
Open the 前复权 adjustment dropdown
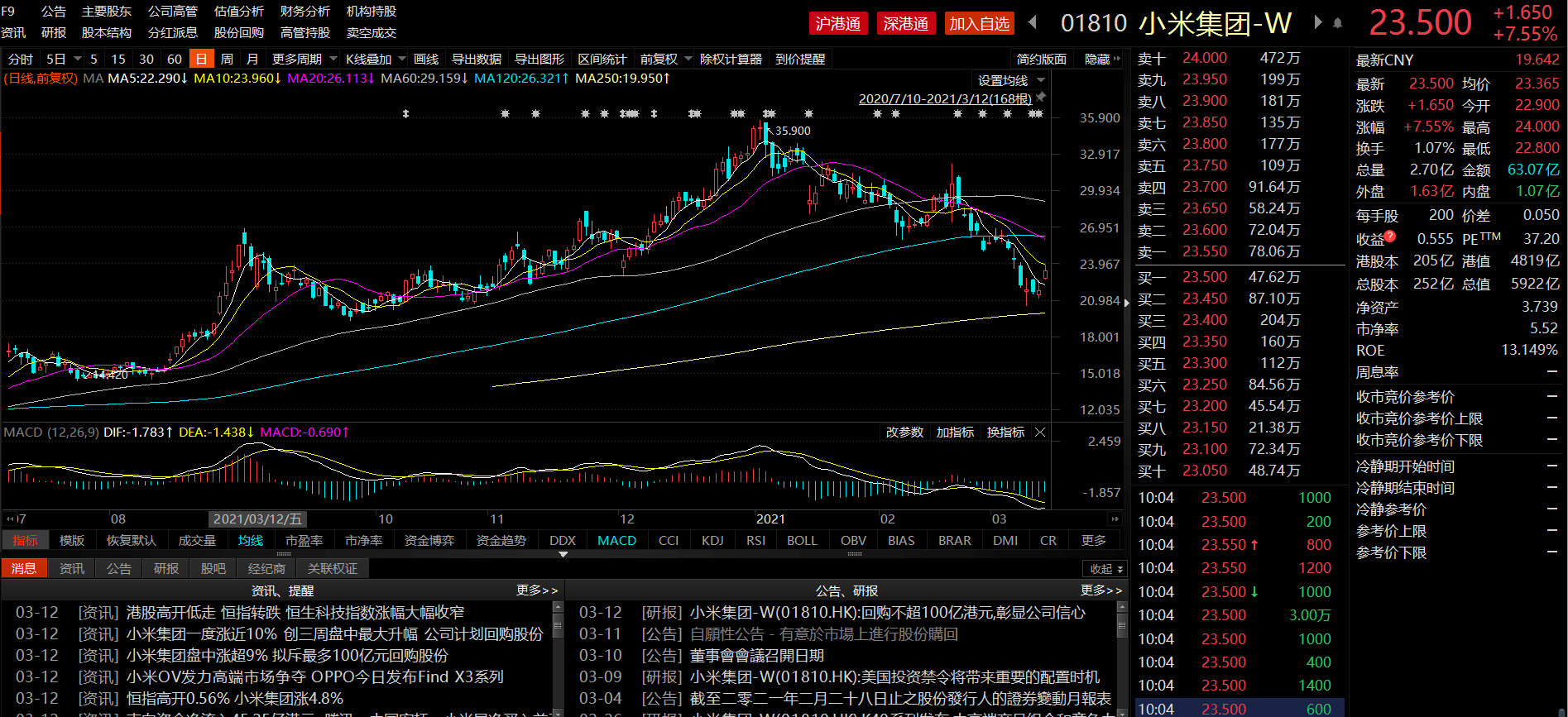tap(666, 59)
